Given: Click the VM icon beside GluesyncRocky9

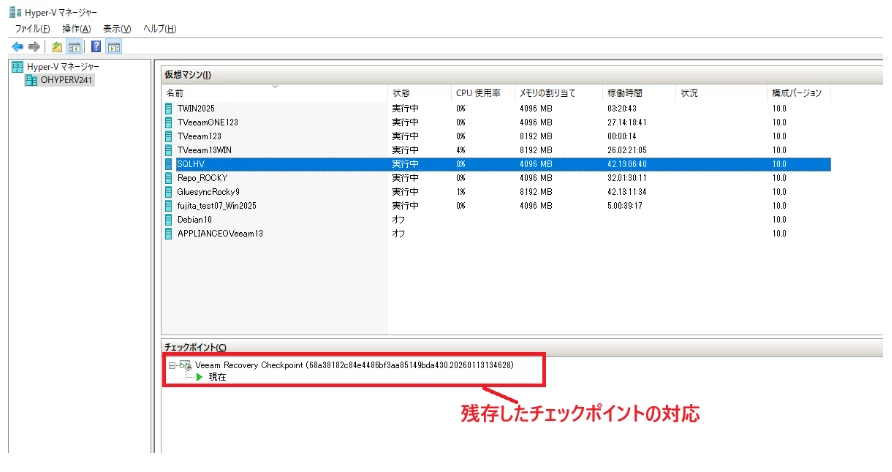Looking at the screenshot, I should pyautogui.click(x=169, y=192).
